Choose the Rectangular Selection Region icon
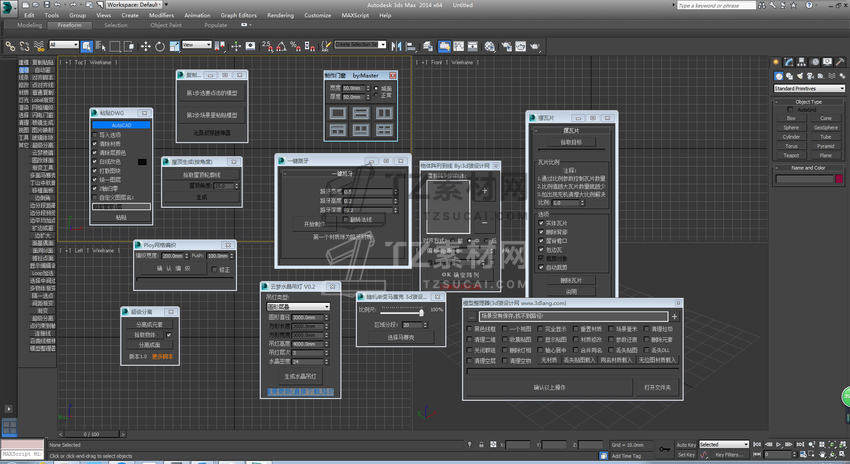 (115, 47)
